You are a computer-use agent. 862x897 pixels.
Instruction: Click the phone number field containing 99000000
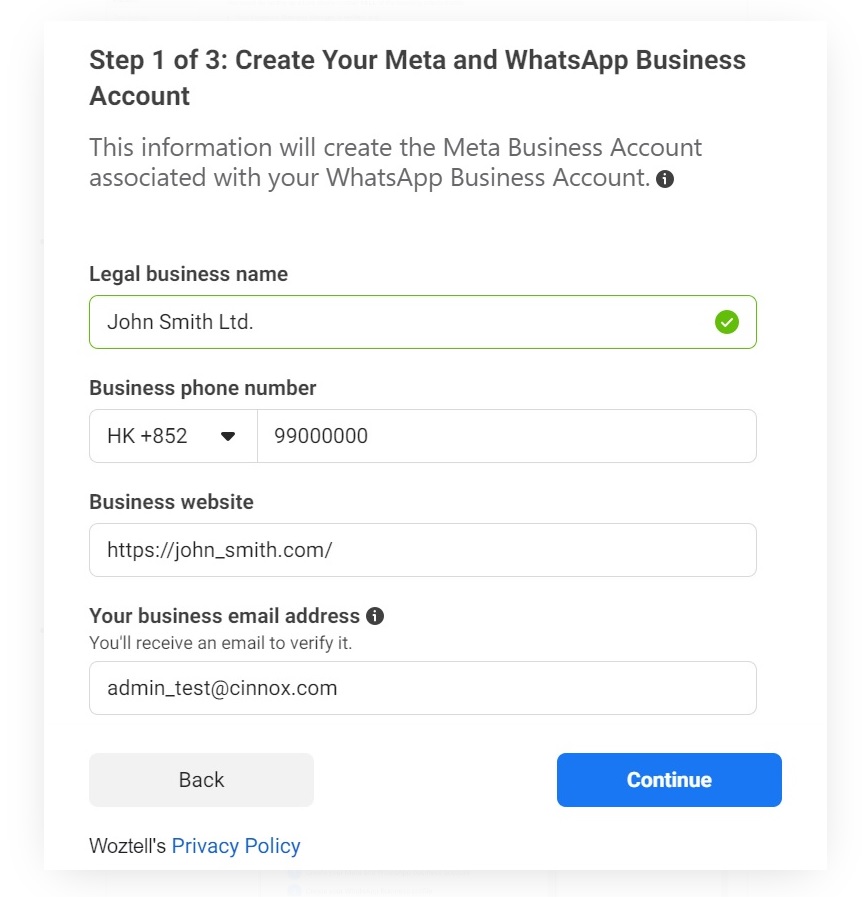pos(506,436)
